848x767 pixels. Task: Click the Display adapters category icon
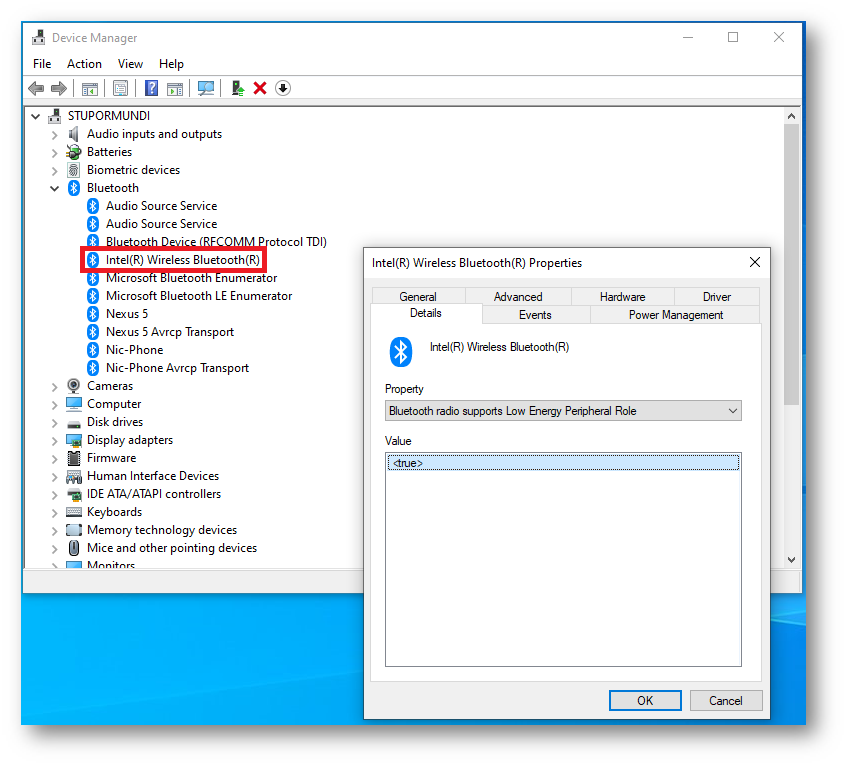coord(74,440)
